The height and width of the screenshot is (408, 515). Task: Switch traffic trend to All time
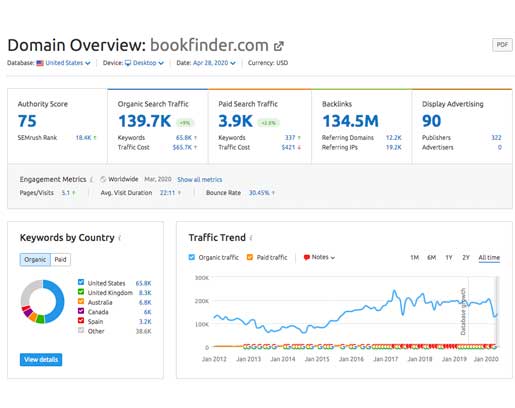pos(489,258)
